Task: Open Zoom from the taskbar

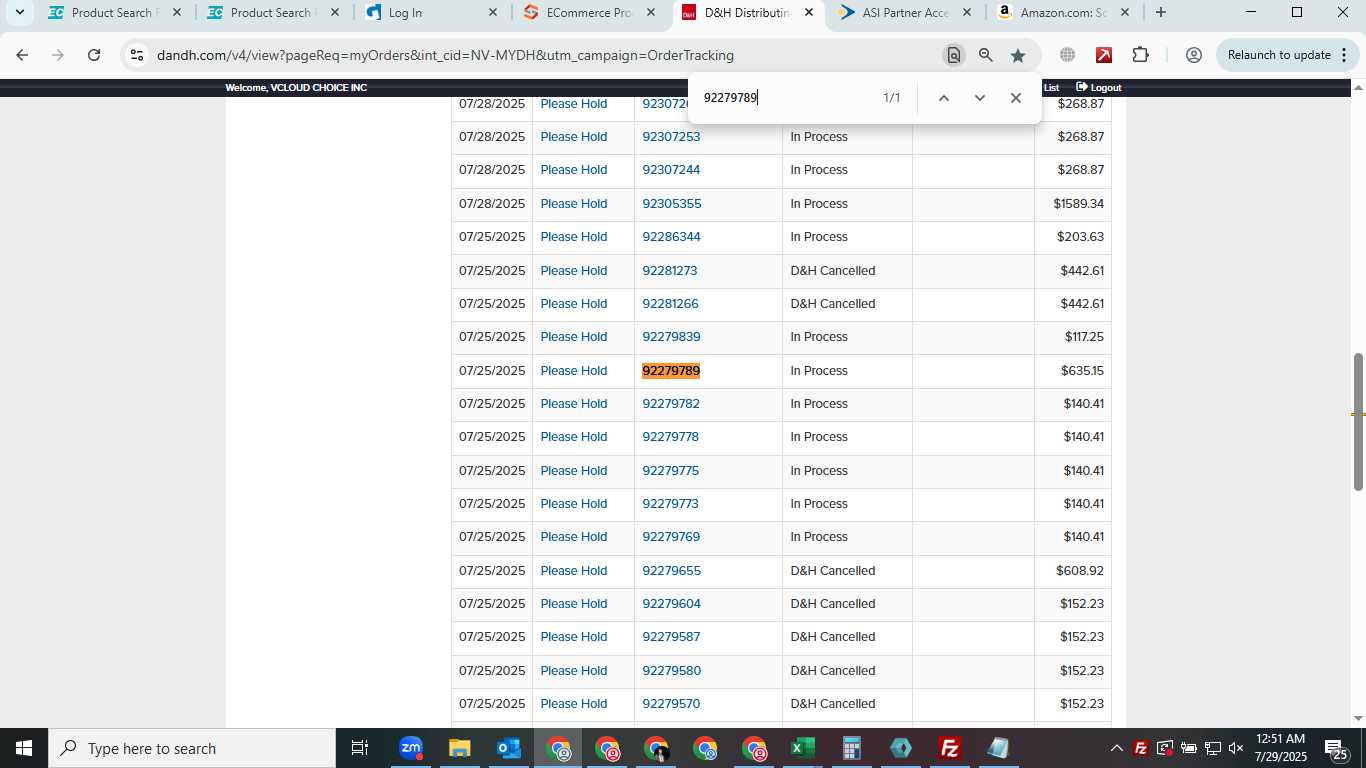Action: tap(410, 748)
